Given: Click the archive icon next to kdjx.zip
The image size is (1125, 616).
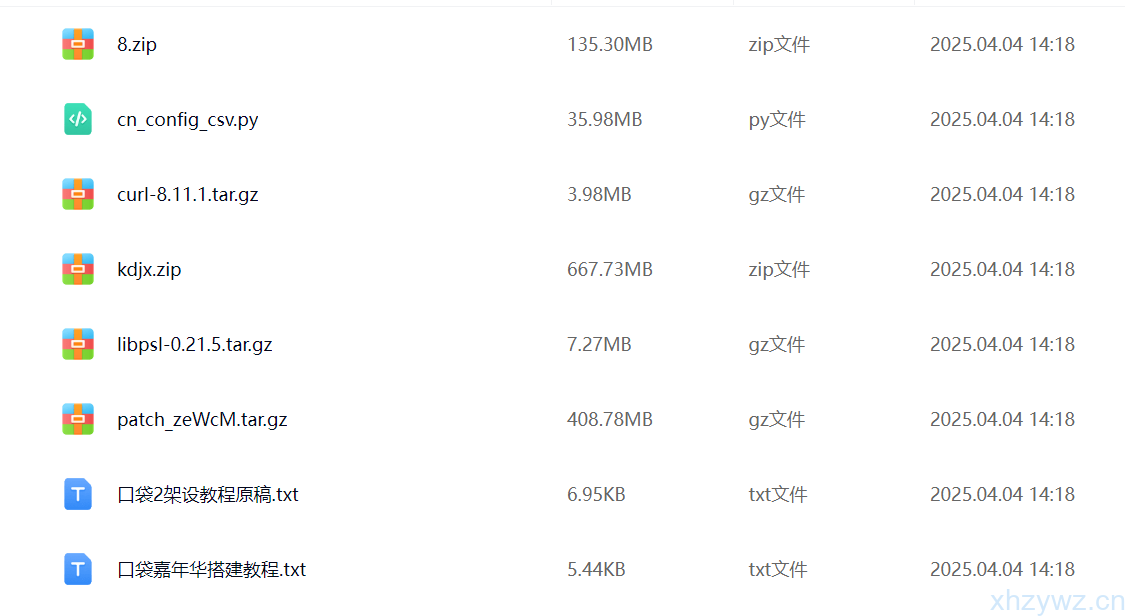Looking at the screenshot, I should (78, 269).
